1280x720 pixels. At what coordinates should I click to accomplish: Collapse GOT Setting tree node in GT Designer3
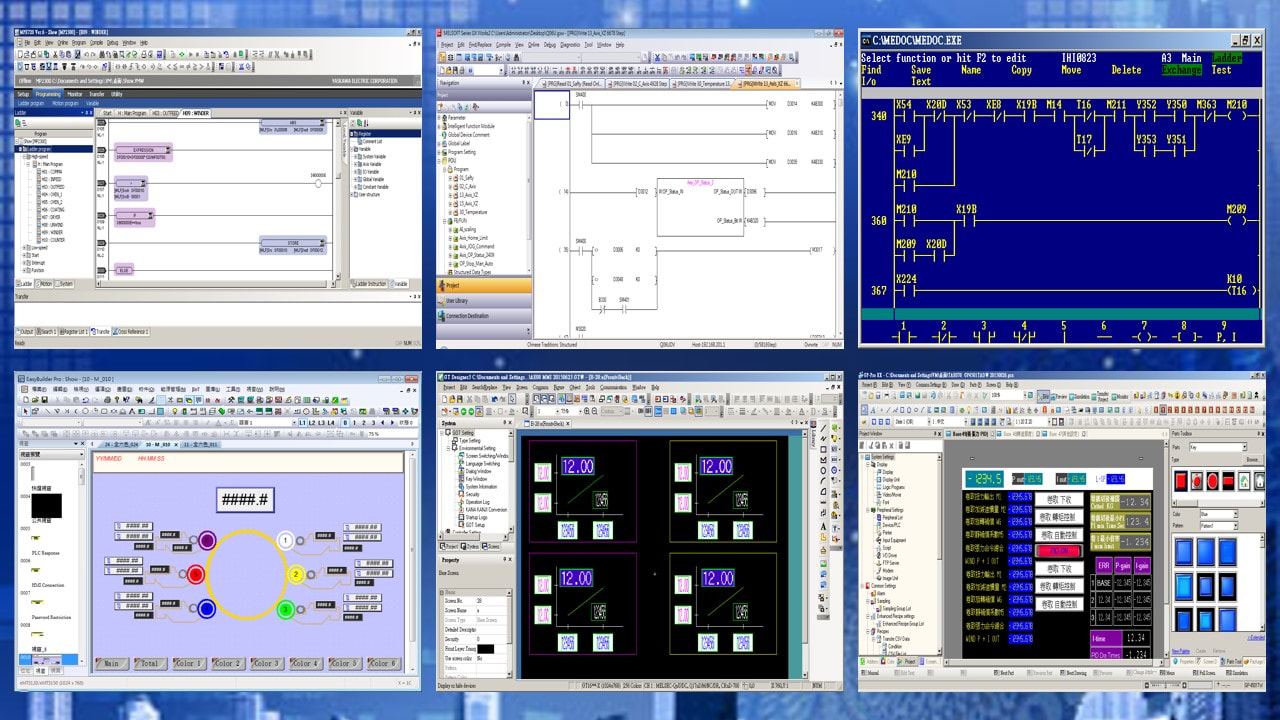(x=442, y=433)
